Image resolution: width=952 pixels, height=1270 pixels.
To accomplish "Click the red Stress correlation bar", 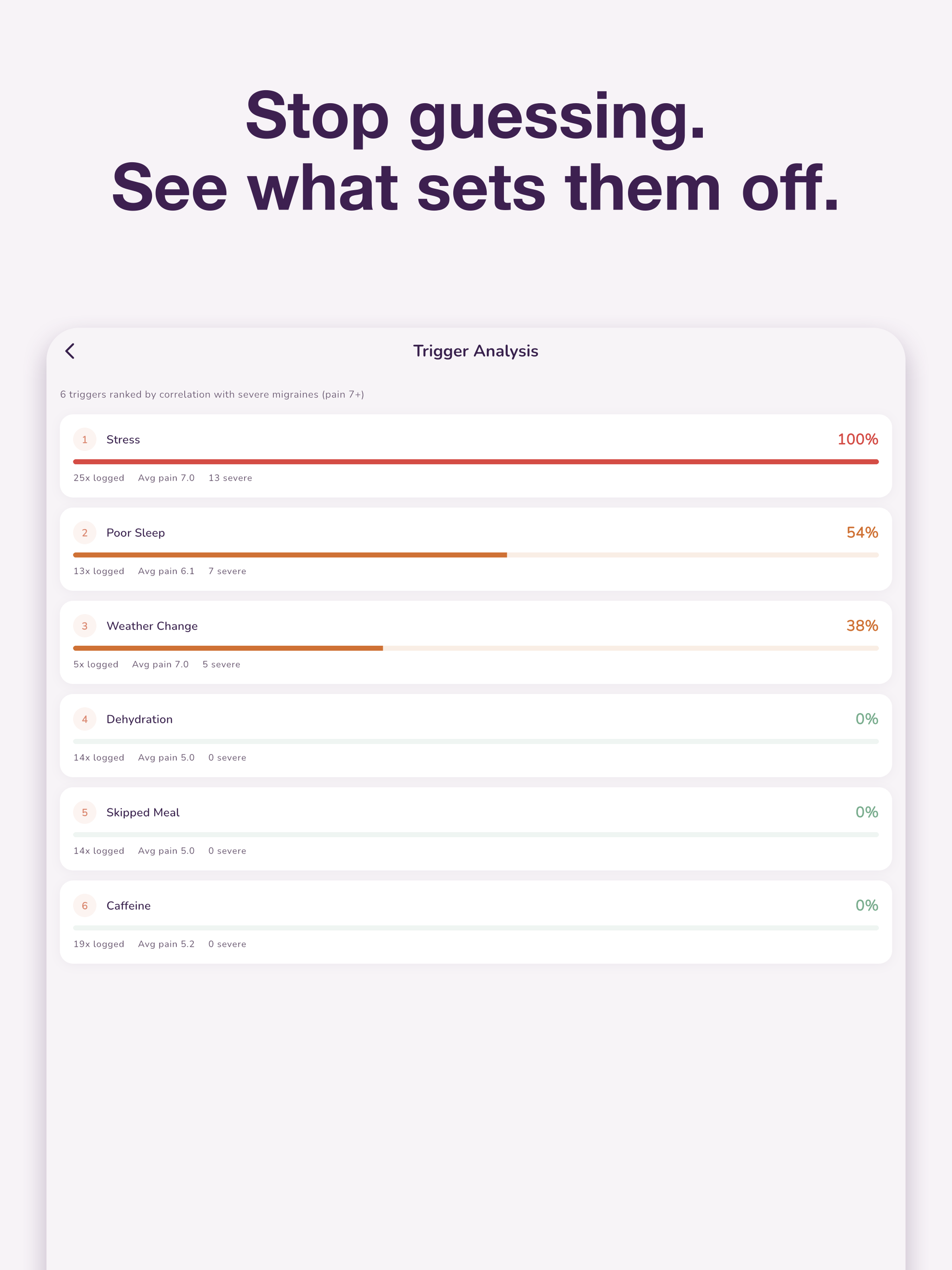I will tap(476, 462).
